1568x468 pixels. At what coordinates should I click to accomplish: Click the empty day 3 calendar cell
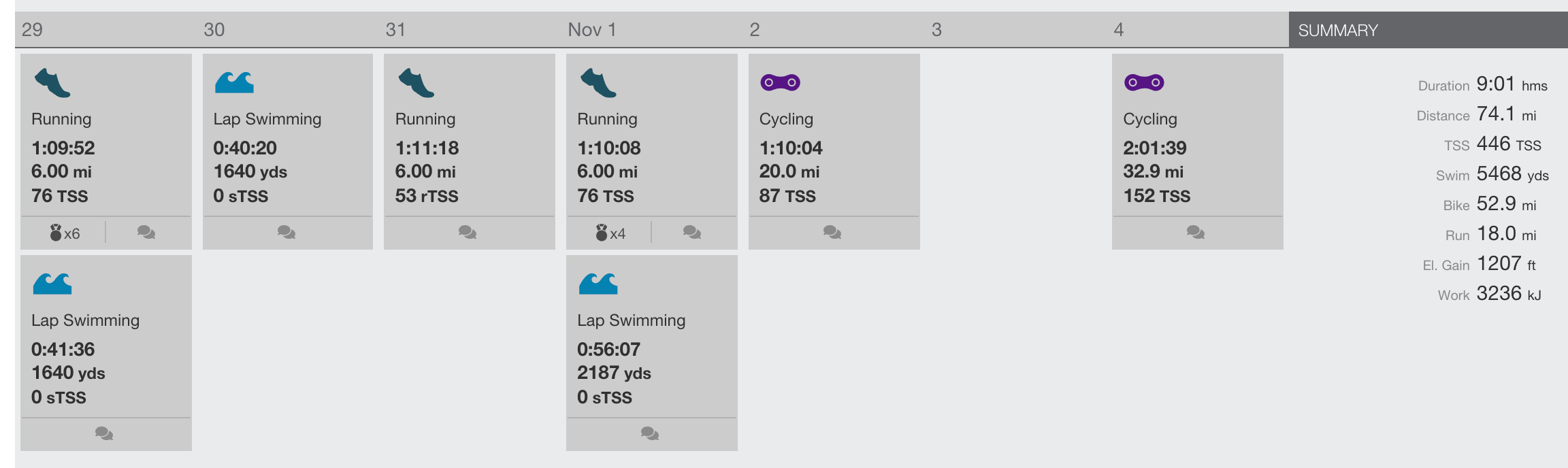click(1016, 151)
